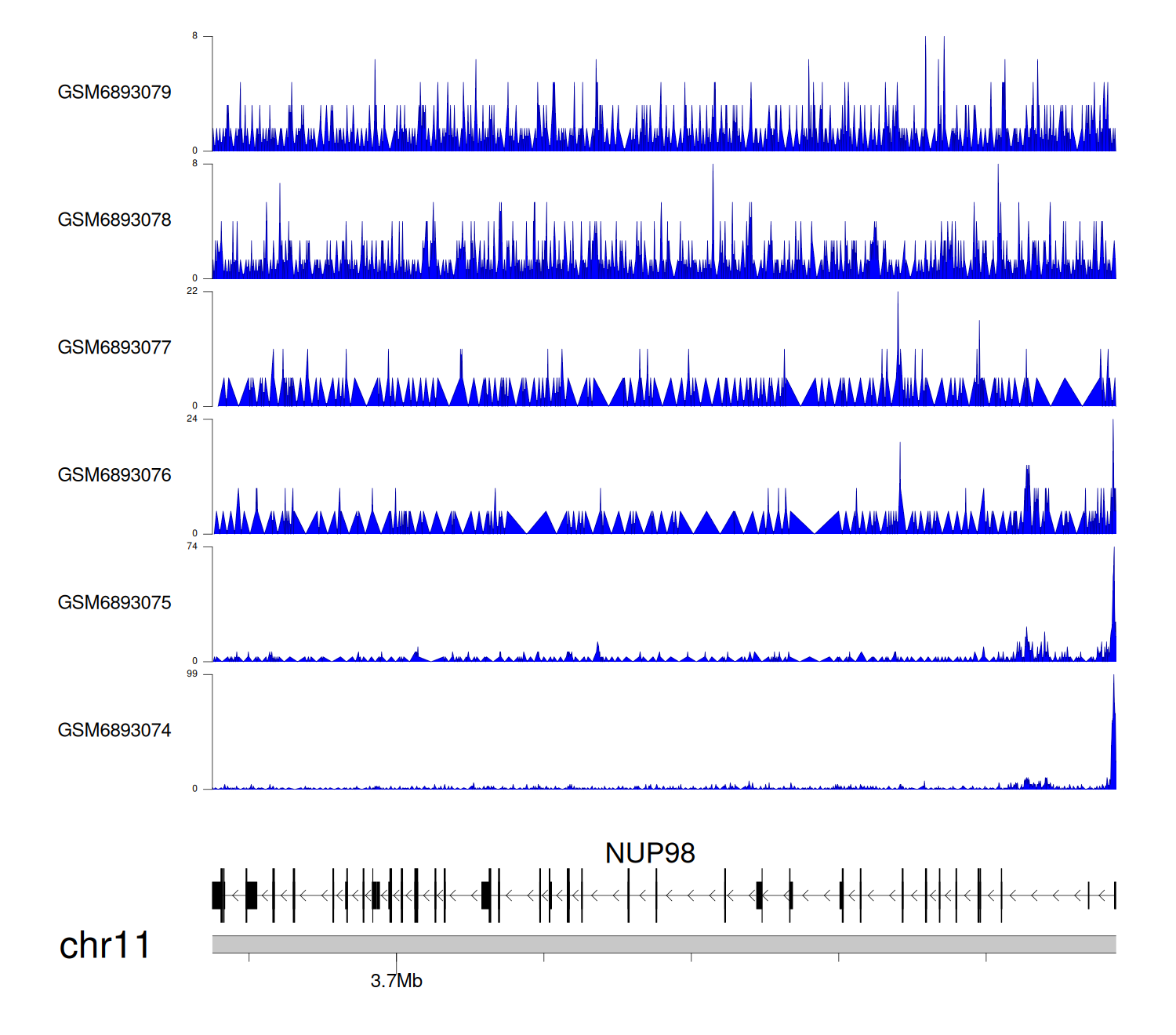Click the y-axis maximum value 99
This screenshot has width=1176, height=1035.
point(192,674)
